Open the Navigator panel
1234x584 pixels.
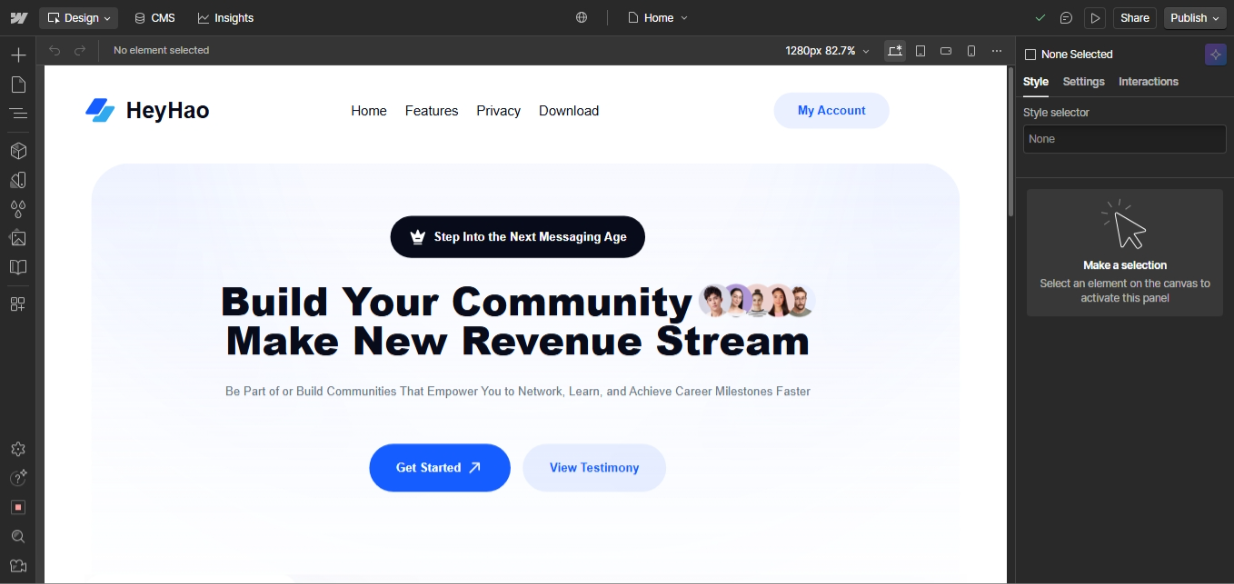click(x=18, y=114)
